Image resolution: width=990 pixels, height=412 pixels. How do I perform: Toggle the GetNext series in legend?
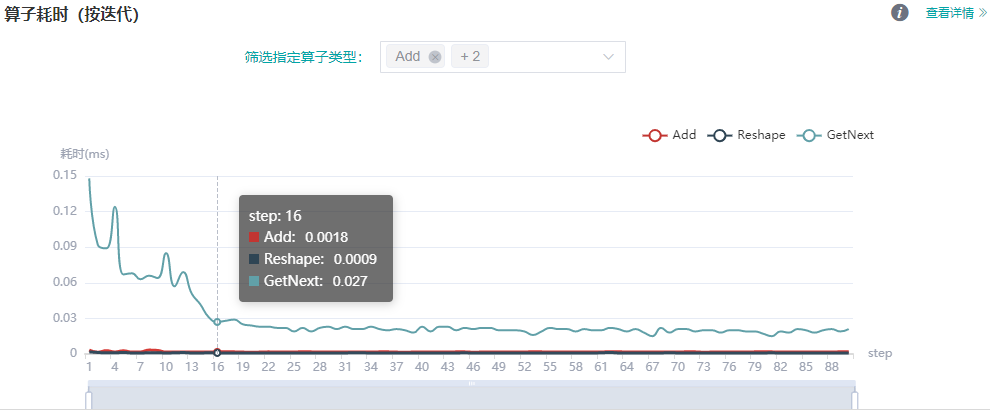[850, 135]
